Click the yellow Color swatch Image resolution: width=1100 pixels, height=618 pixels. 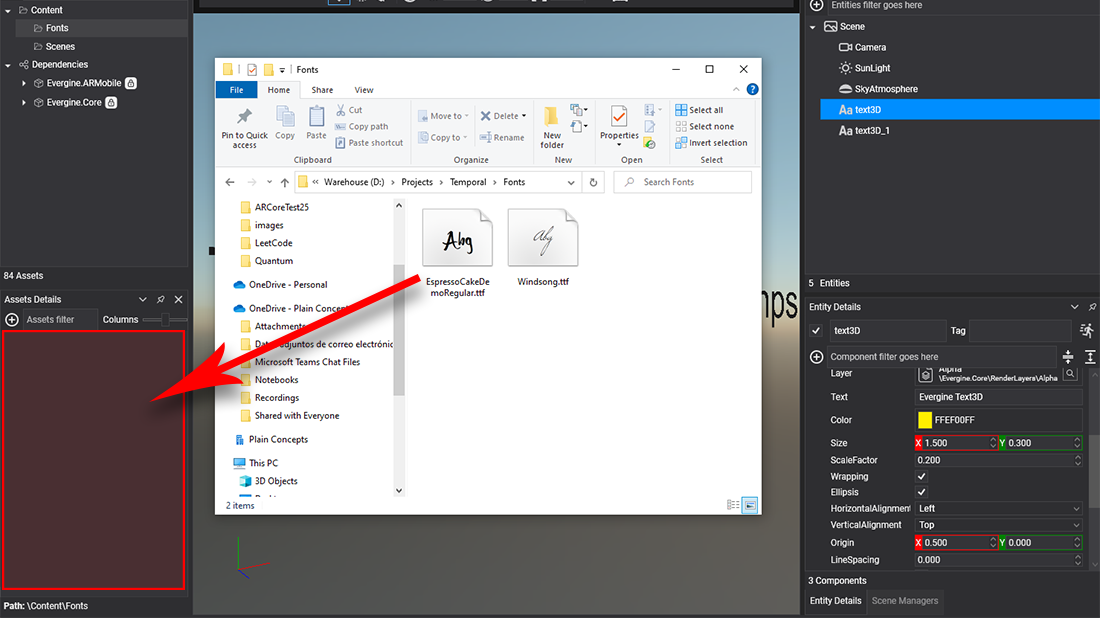click(x=925, y=421)
